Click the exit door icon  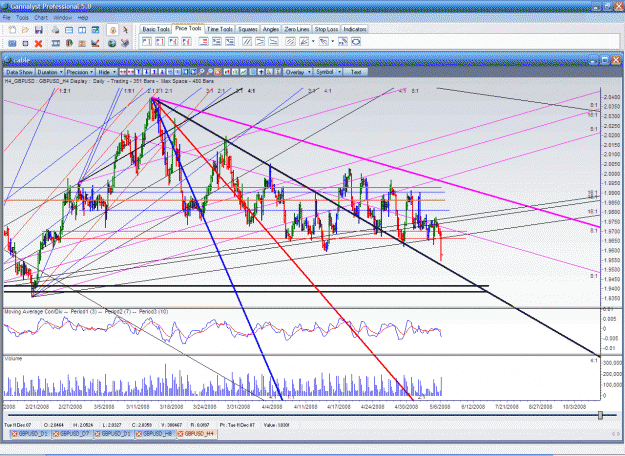point(69,43)
